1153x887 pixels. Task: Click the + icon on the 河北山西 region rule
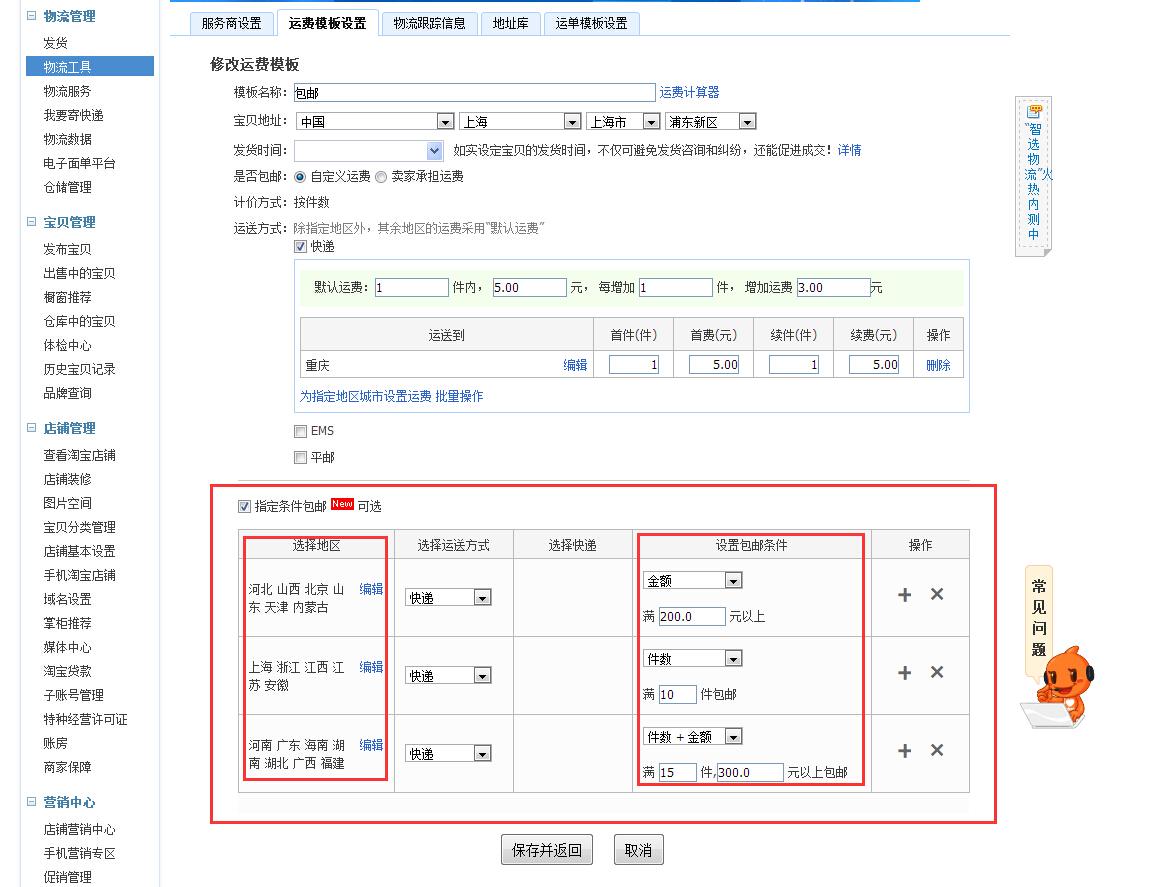pyautogui.click(x=904, y=594)
